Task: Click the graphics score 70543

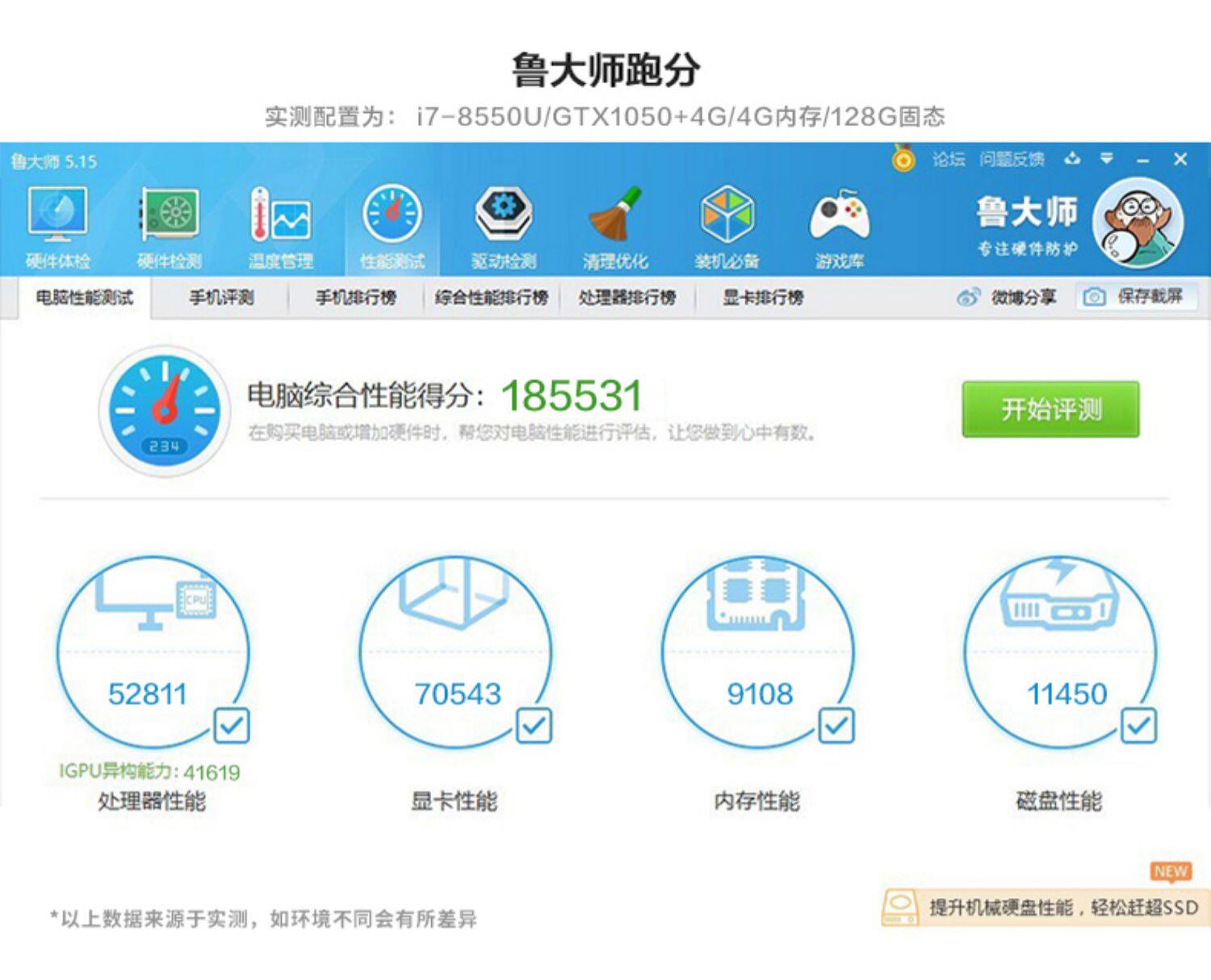Action: pyautogui.click(x=458, y=693)
